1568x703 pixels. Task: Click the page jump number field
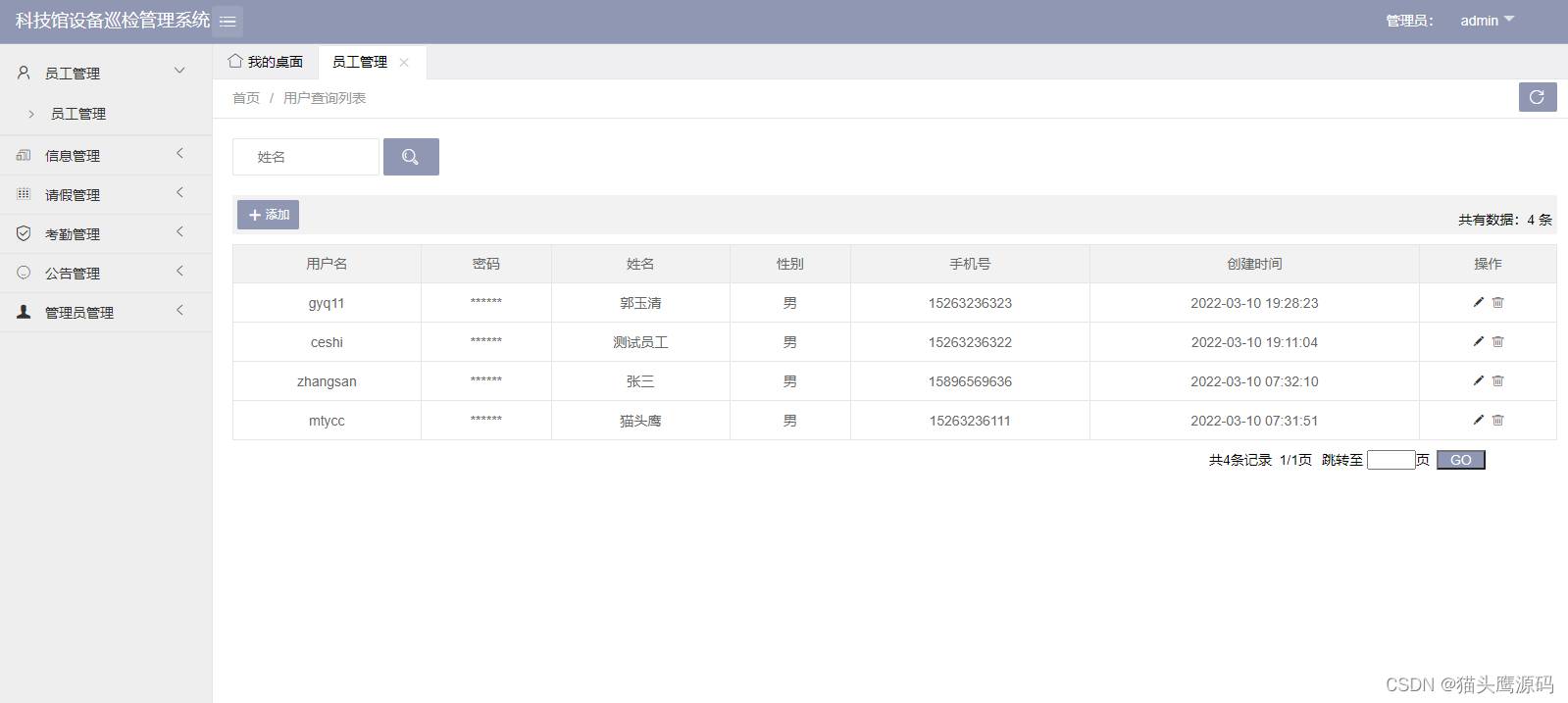tap(1390, 460)
